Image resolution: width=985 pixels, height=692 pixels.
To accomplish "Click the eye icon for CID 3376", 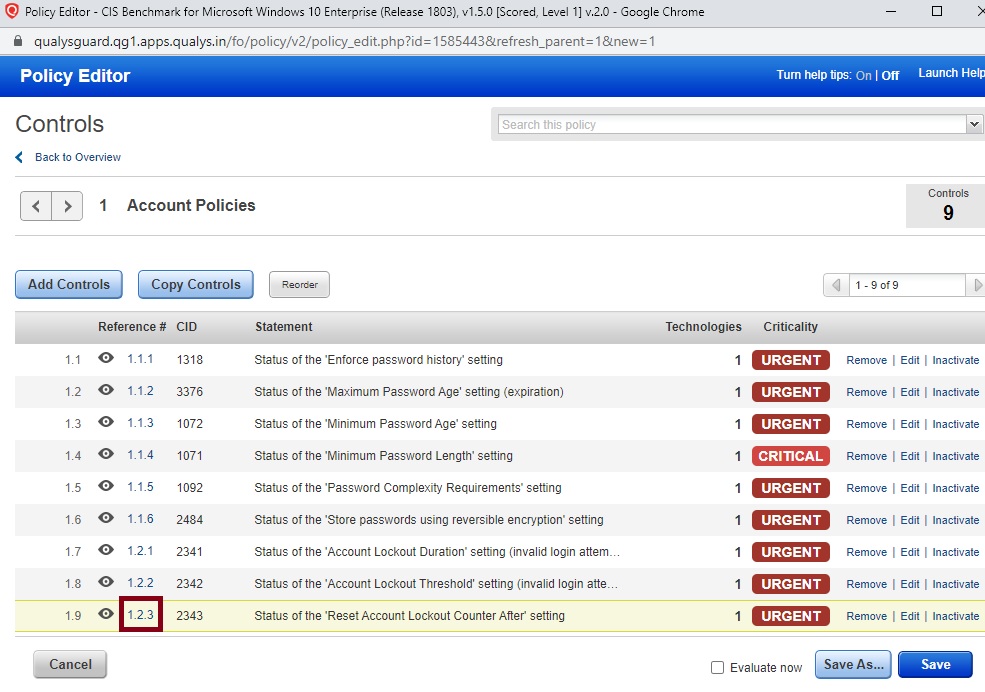I will (106, 390).
